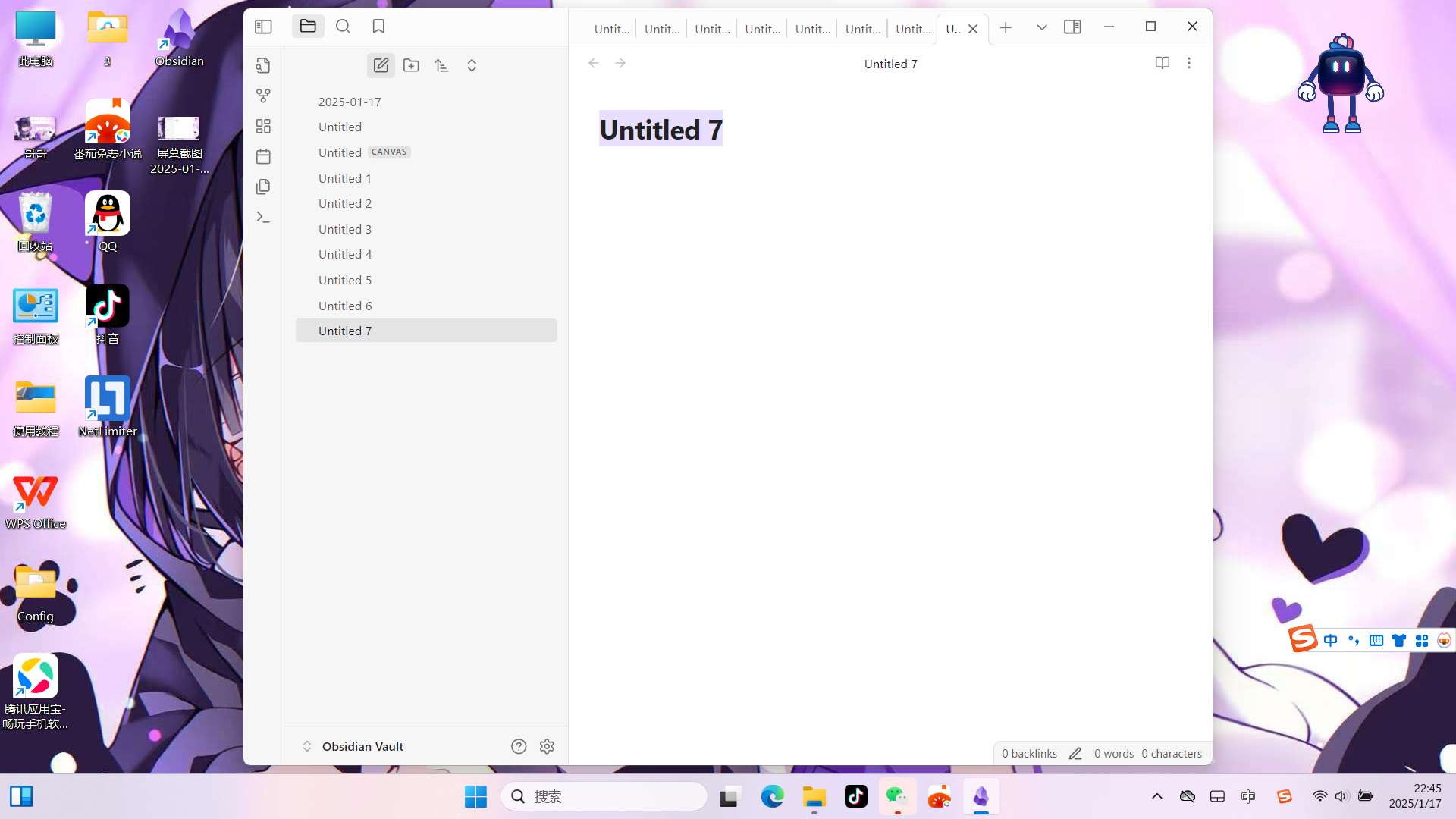Open the tab overflow dropdown arrow

coord(1041,26)
